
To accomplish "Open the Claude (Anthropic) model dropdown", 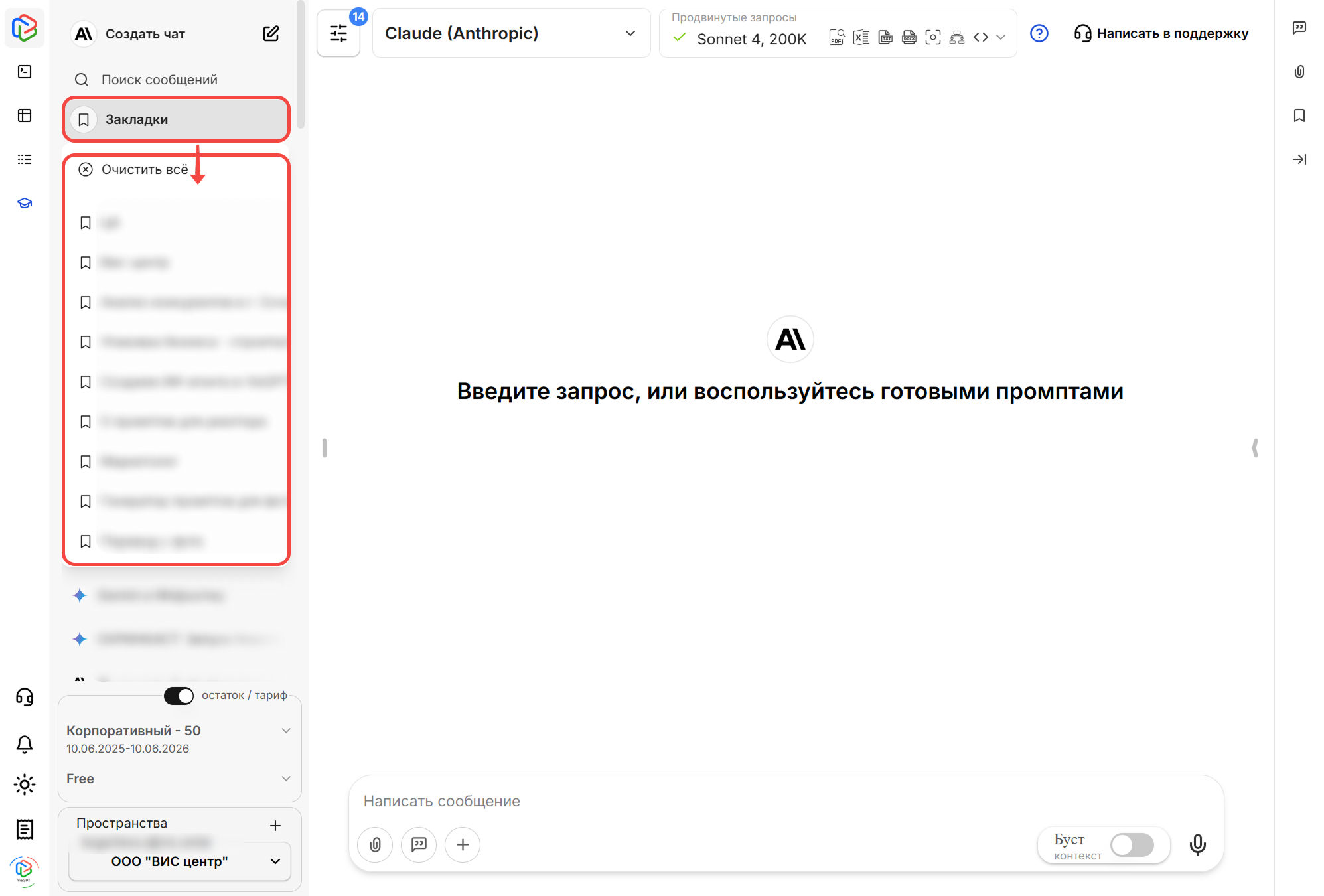I will pos(512,33).
